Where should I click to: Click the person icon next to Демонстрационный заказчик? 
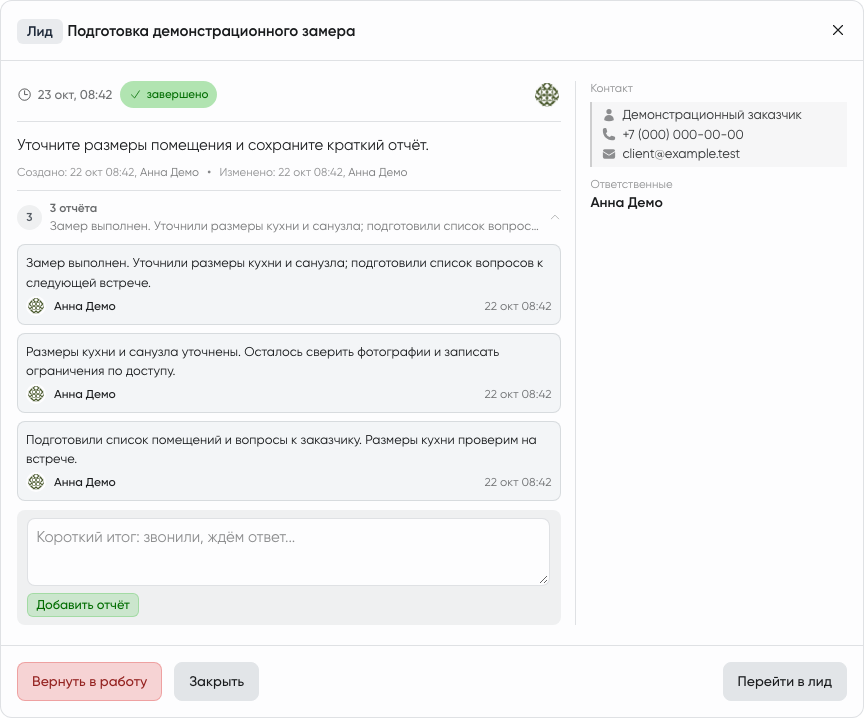coord(609,115)
